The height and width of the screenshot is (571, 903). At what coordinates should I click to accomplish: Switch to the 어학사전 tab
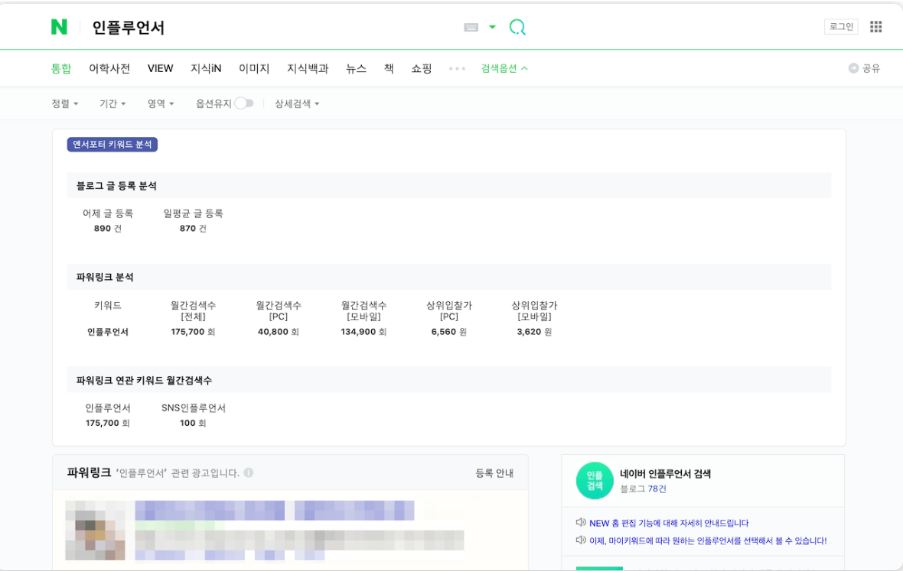109,68
